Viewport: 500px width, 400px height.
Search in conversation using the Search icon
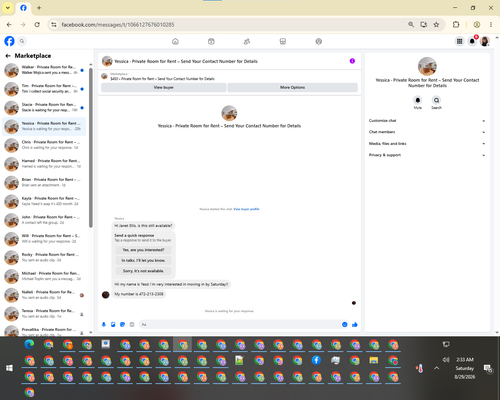[x=436, y=100]
